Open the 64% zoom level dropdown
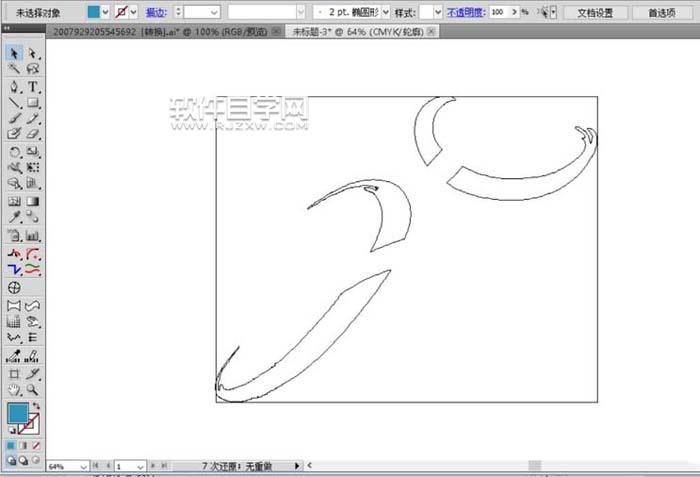The image size is (700, 477). 83,467
